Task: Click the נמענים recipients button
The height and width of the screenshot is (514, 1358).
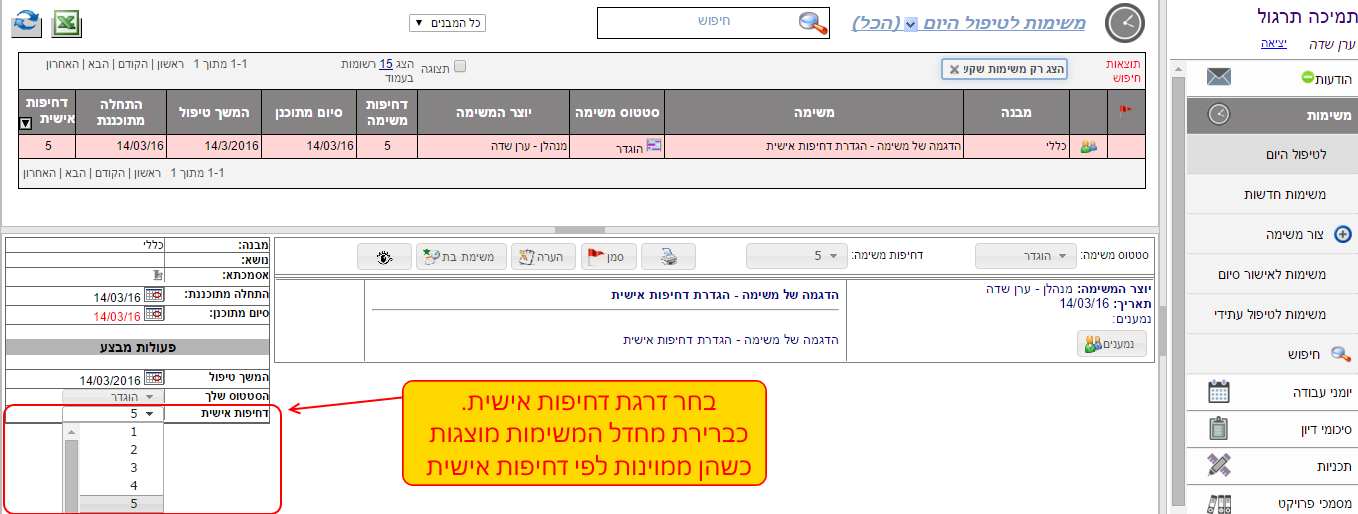Action: pyautogui.click(x=1111, y=344)
